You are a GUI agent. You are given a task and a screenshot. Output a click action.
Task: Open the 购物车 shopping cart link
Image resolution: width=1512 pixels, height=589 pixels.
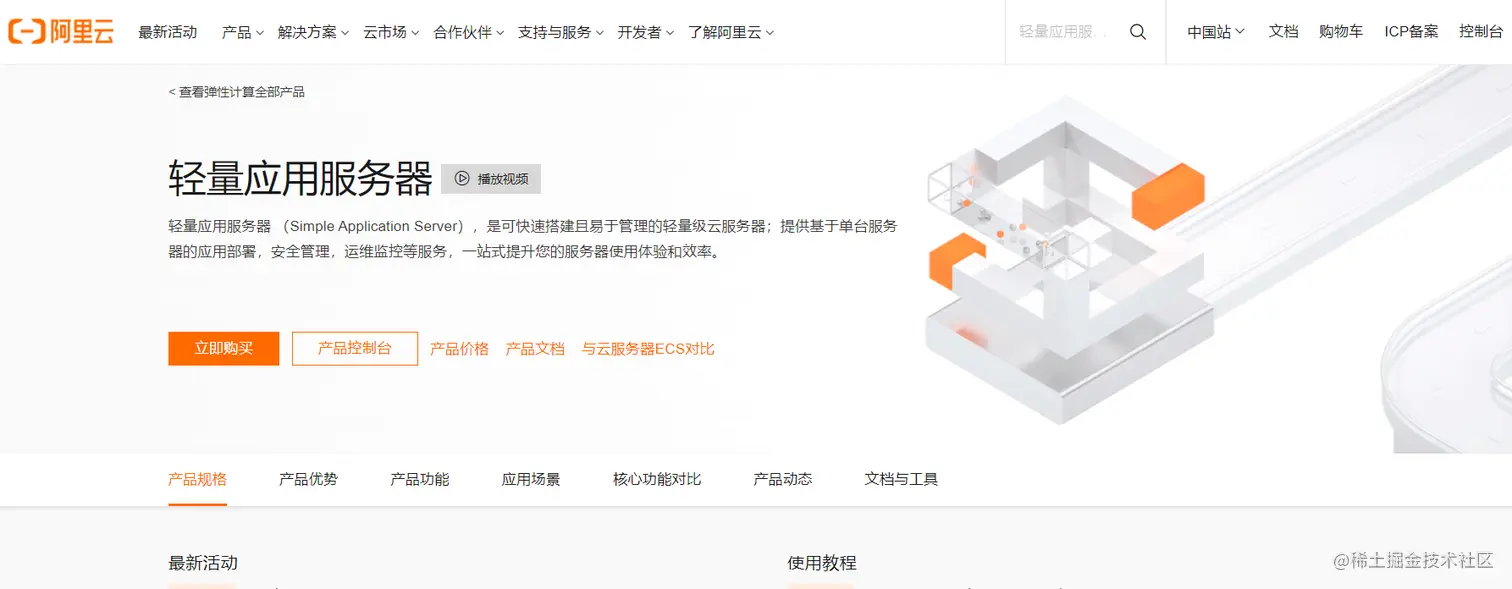tap(1341, 32)
